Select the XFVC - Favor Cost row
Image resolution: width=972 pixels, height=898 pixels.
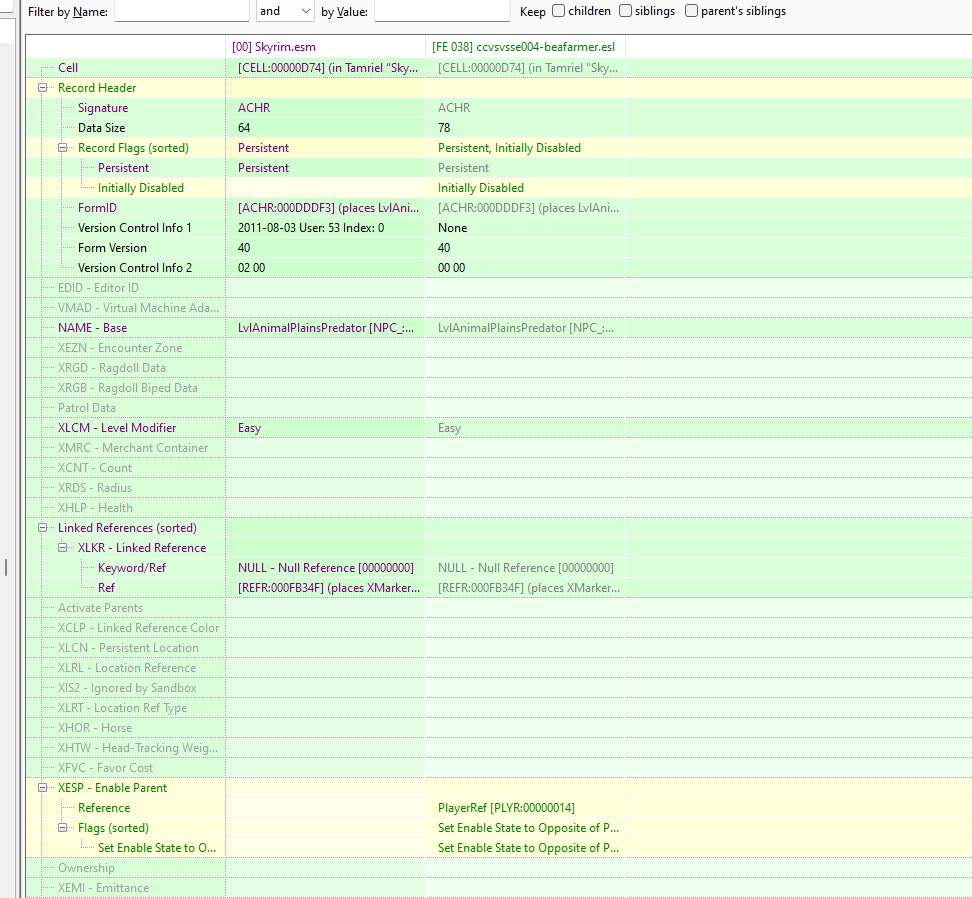(105, 768)
